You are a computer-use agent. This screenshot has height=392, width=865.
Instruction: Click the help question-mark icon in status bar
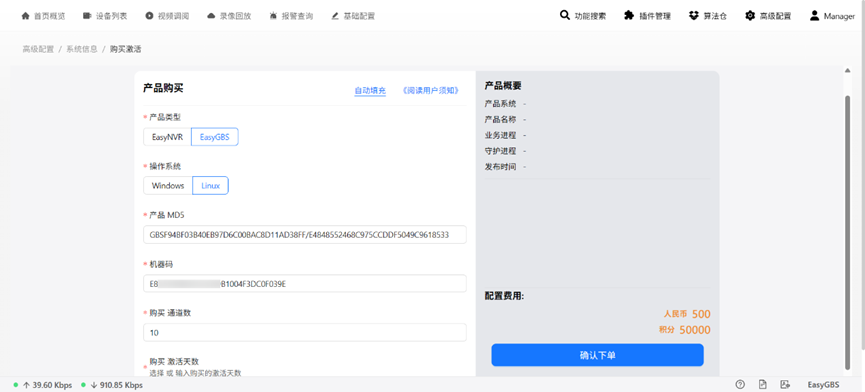tap(740, 384)
